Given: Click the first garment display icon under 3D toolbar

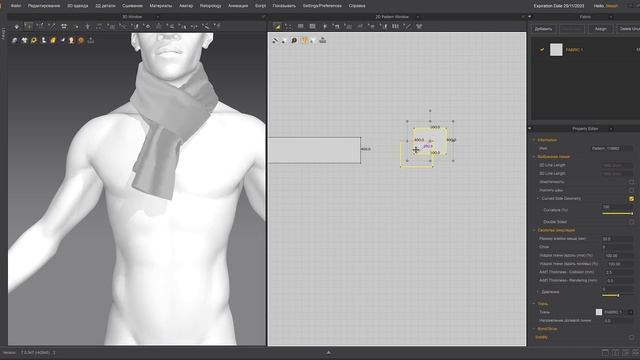Looking at the screenshot, I should click(14, 40).
